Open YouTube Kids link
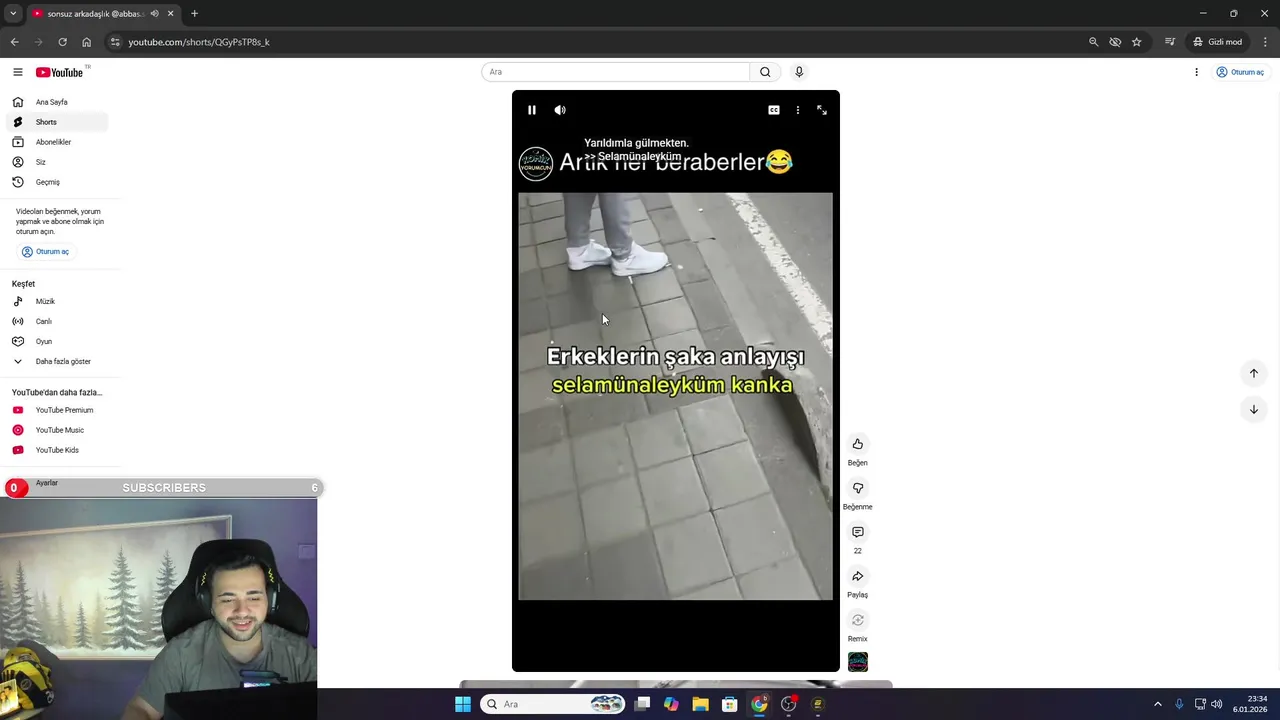 tap(56, 450)
